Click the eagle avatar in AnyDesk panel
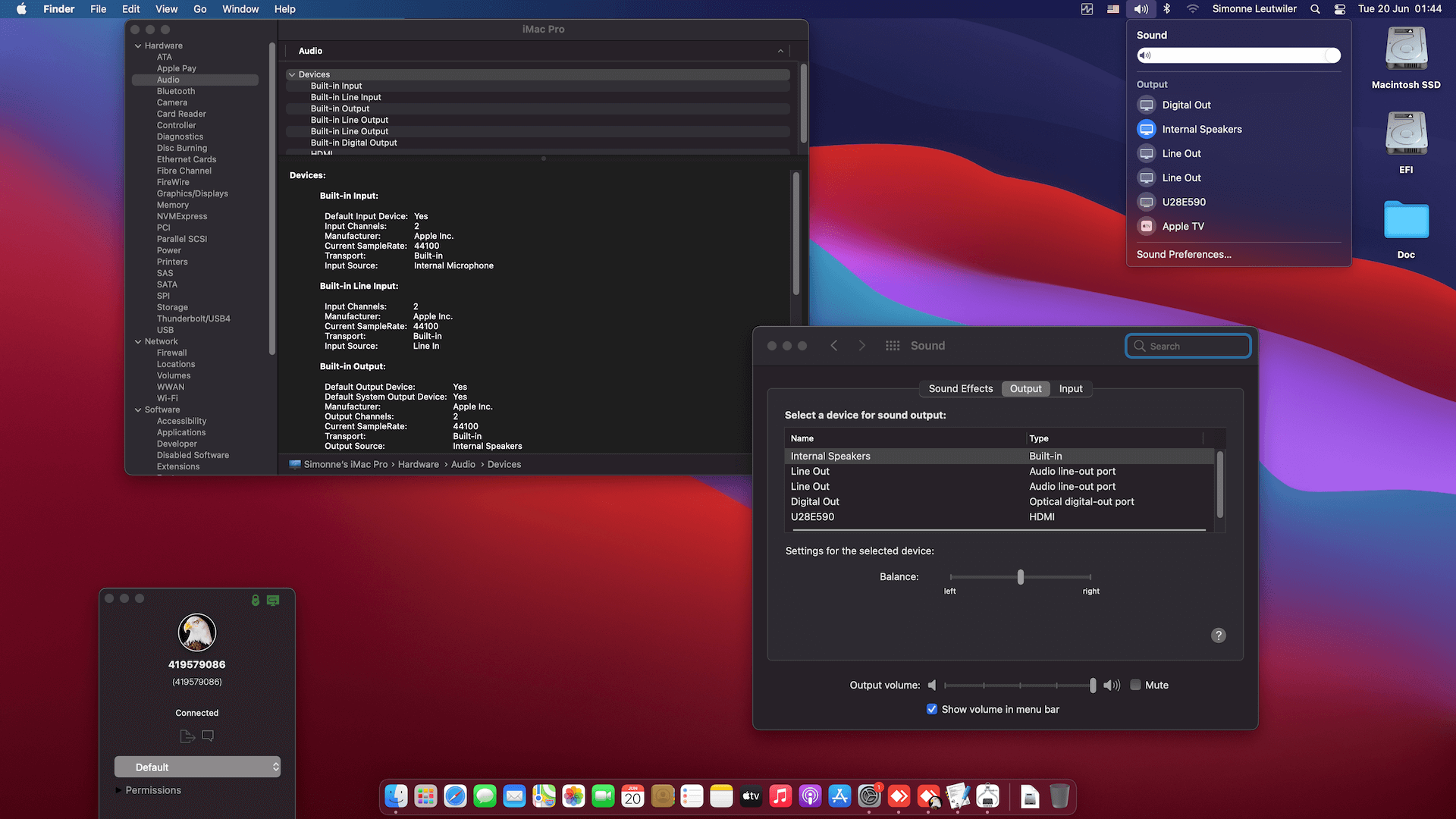This screenshot has width=1456, height=819. [x=197, y=632]
